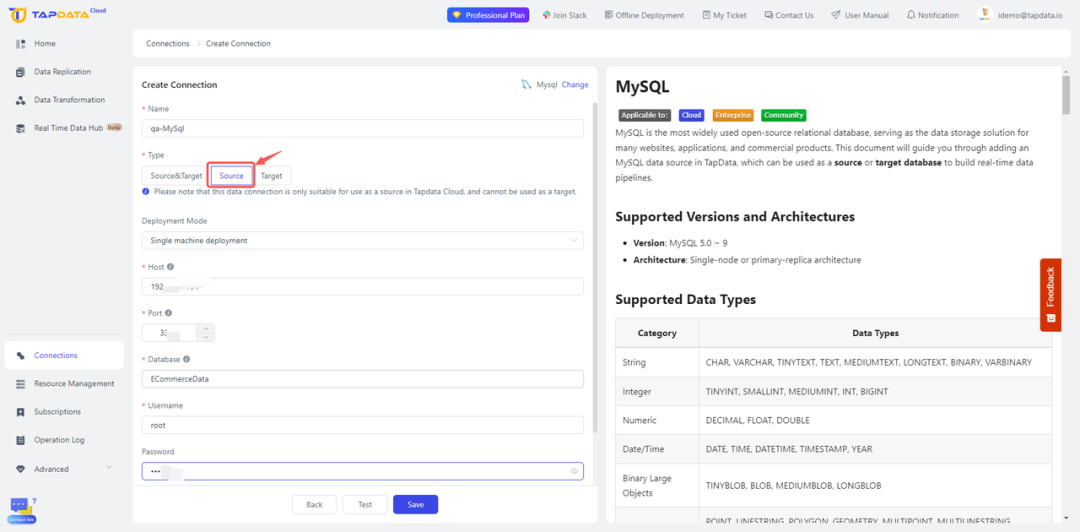Open the Contact Me chat icon
The width and height of the screenshot is (1080, 532).
(x=20, y=510)
